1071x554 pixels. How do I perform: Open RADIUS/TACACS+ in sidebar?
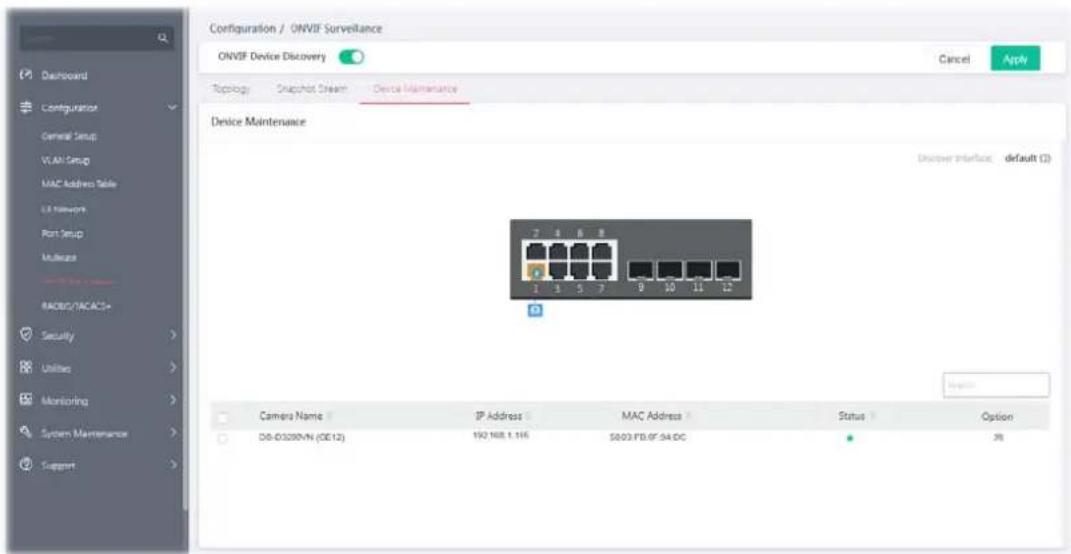(x=76, y=305)
